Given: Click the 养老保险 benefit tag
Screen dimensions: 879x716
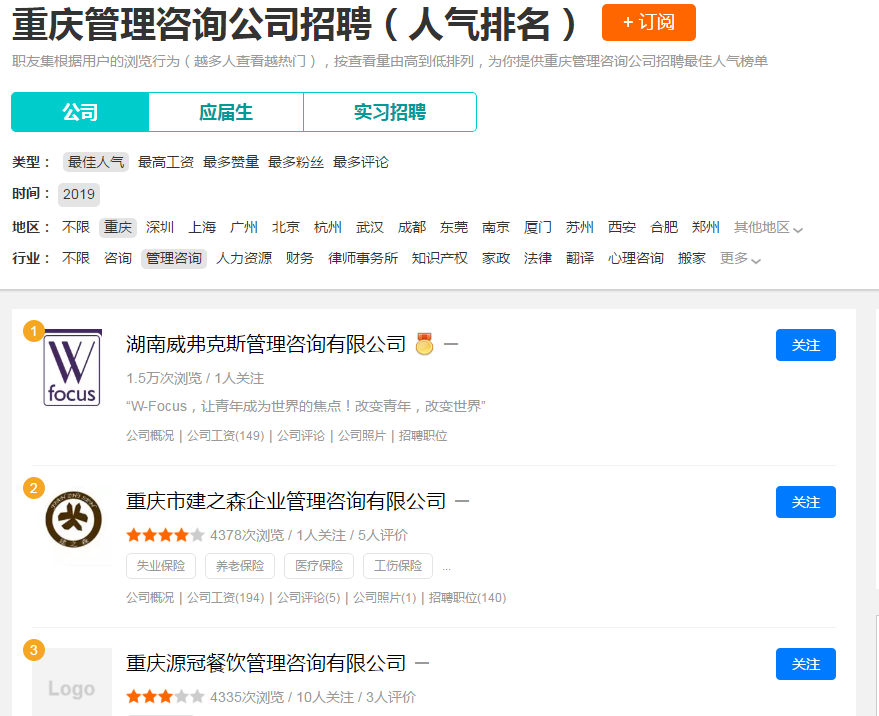Looking at the screenshot, I should pos(240,566).
